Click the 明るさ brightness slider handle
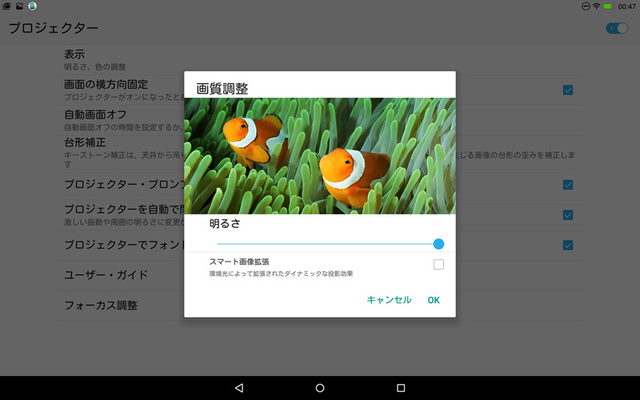 point(439,244)
